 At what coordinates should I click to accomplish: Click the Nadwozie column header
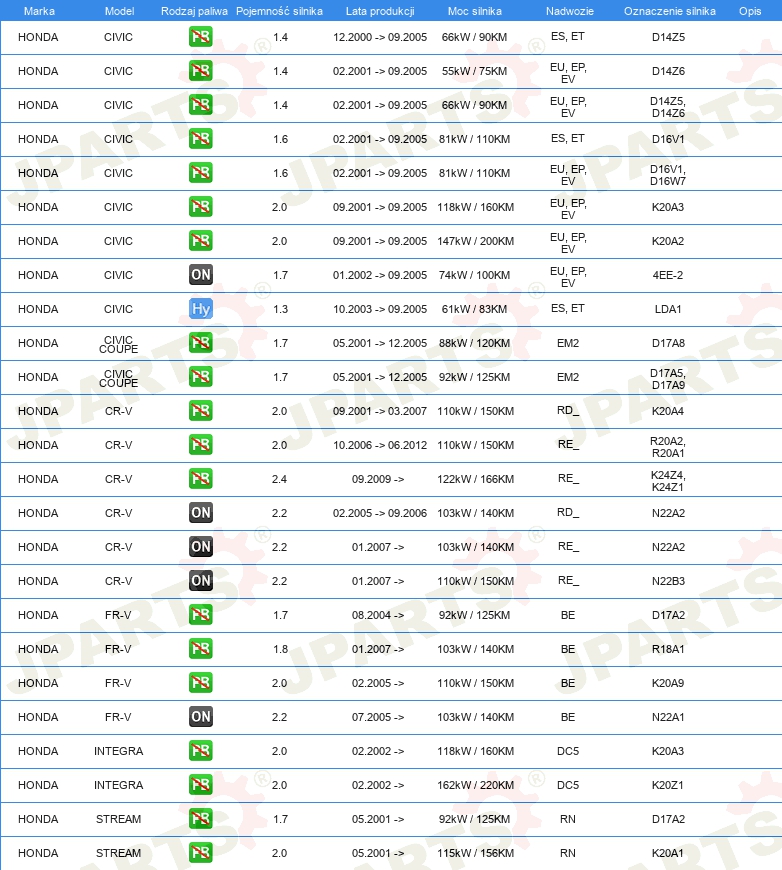coord(569,11)
